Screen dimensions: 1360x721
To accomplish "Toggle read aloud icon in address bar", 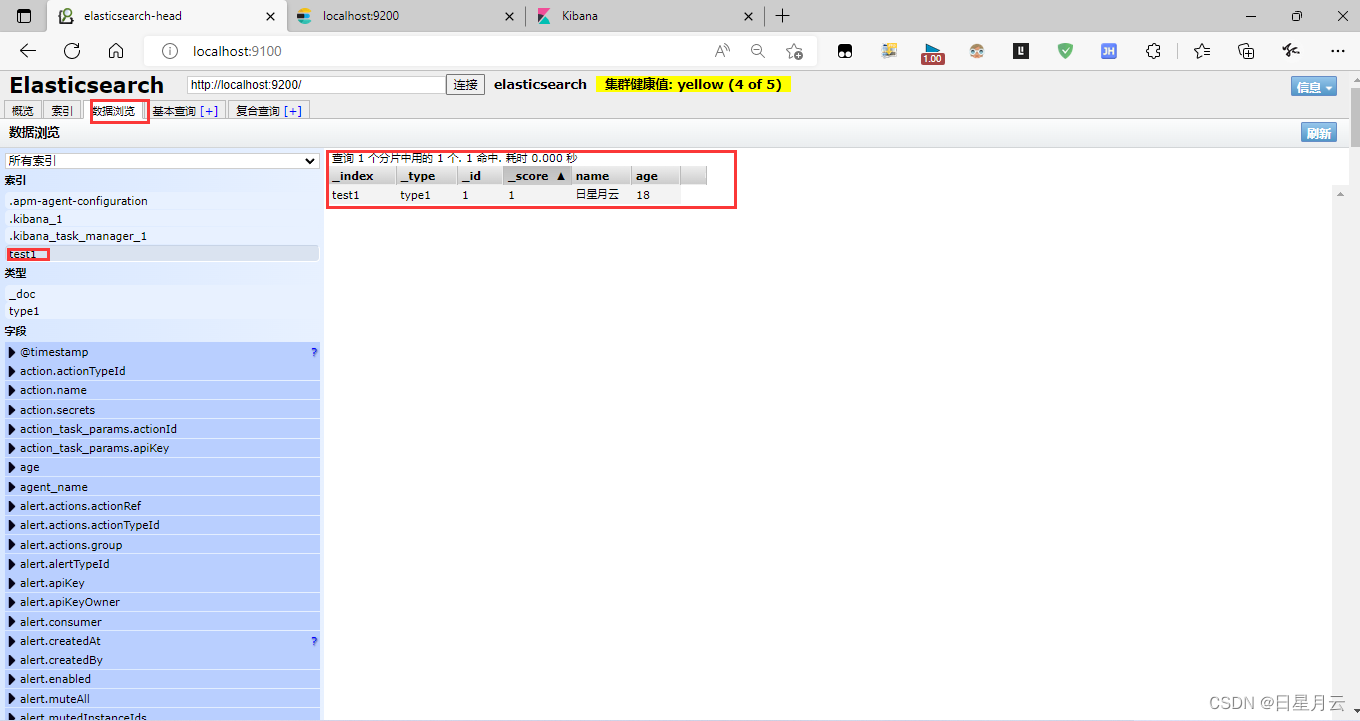I will (x=722, y=51).
